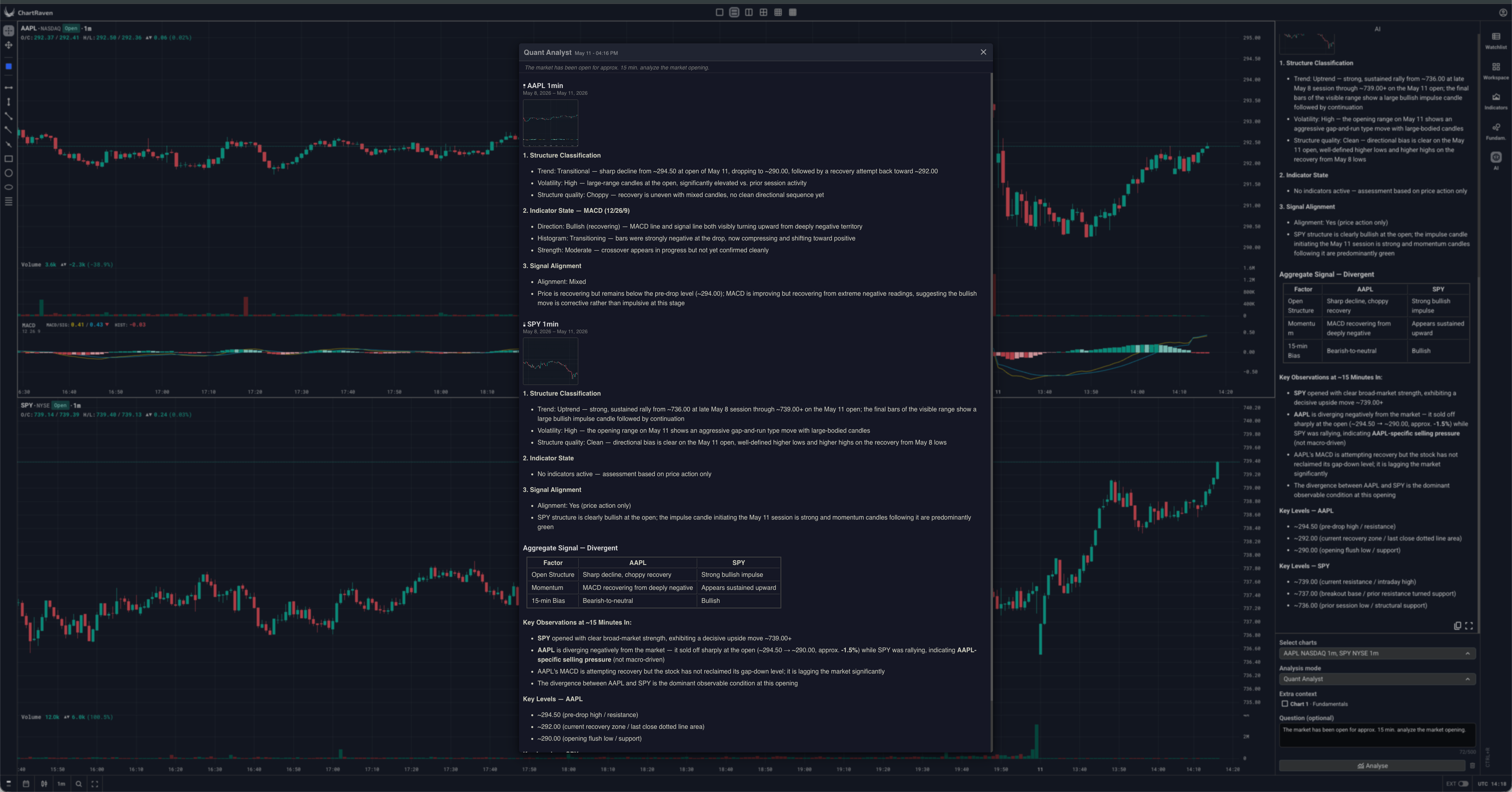Select the extended line tool
1512x792 pixels.
9,145
